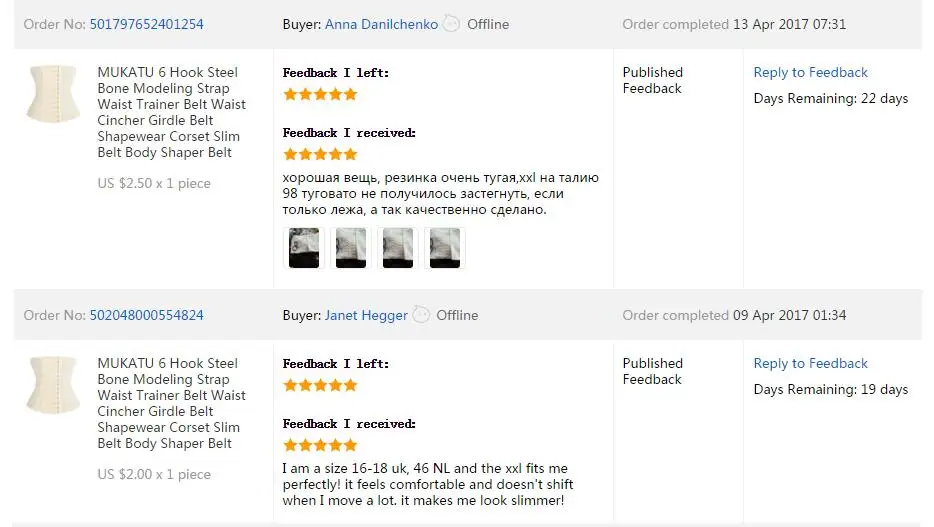The width and height of the screenshot is (934, 527).
Task: Open third review photo thumbnail
Action: coord(398,248)
